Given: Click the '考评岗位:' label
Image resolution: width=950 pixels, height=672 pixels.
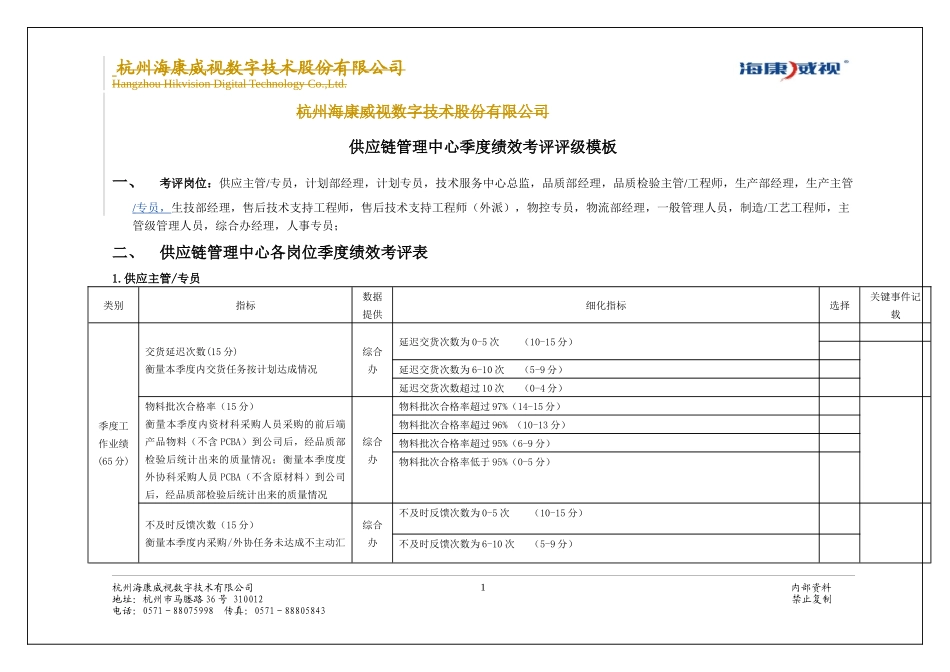Looking at the screenshot, I should click(185, 183).
